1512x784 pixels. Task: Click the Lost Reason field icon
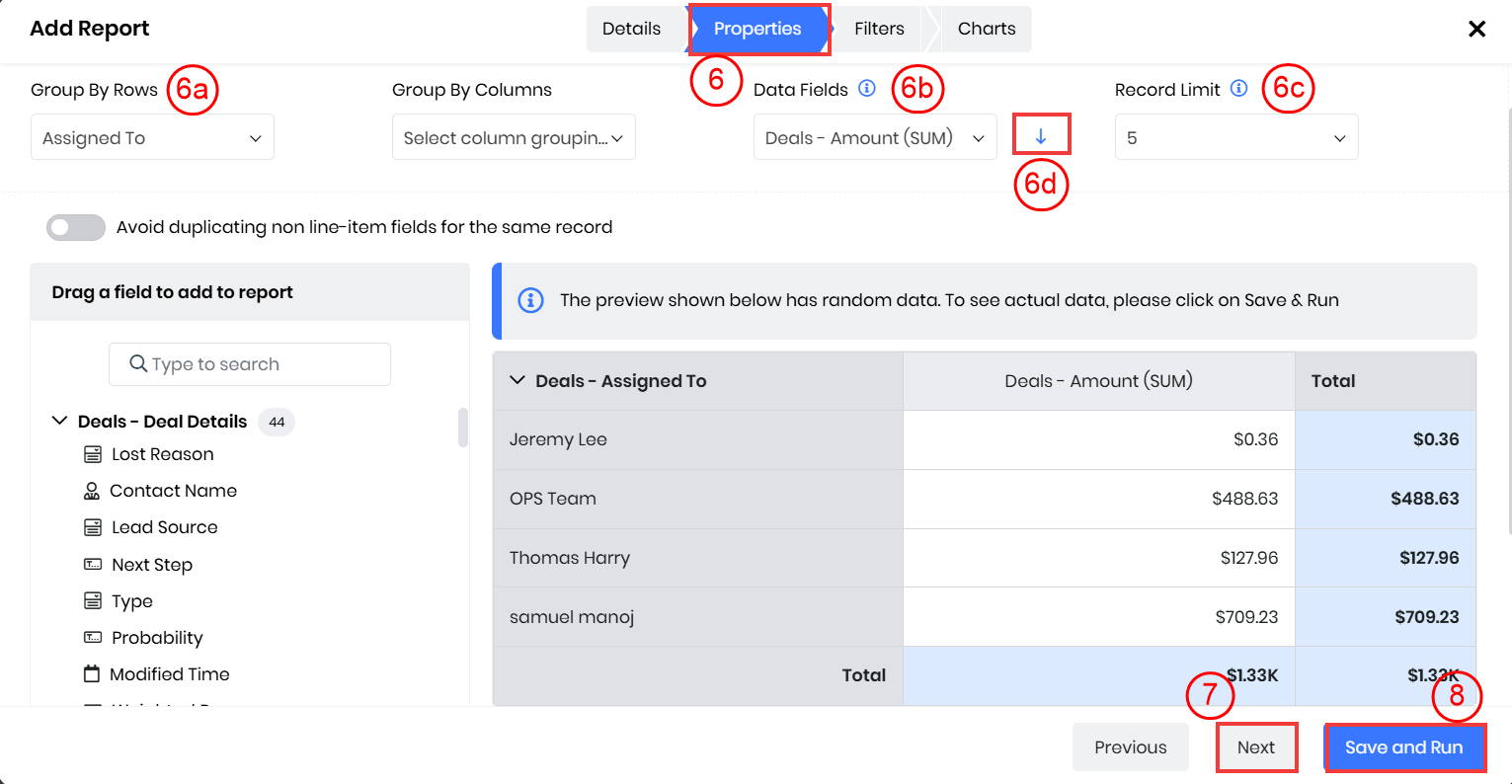pyautogui.click(x=93, y=454)
